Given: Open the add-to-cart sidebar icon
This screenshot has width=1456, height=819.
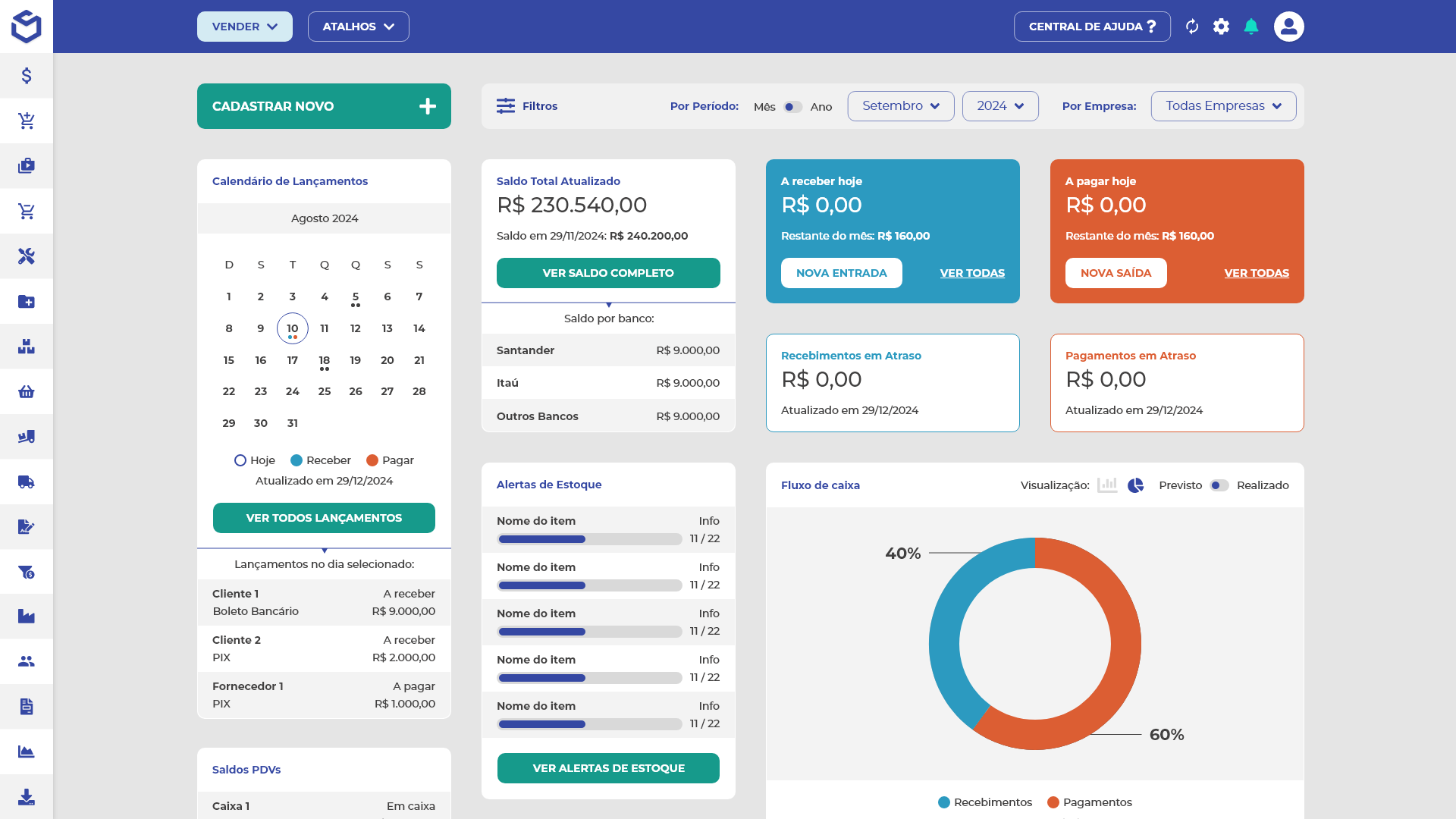Looking at the screenshot, I should 27,121.
